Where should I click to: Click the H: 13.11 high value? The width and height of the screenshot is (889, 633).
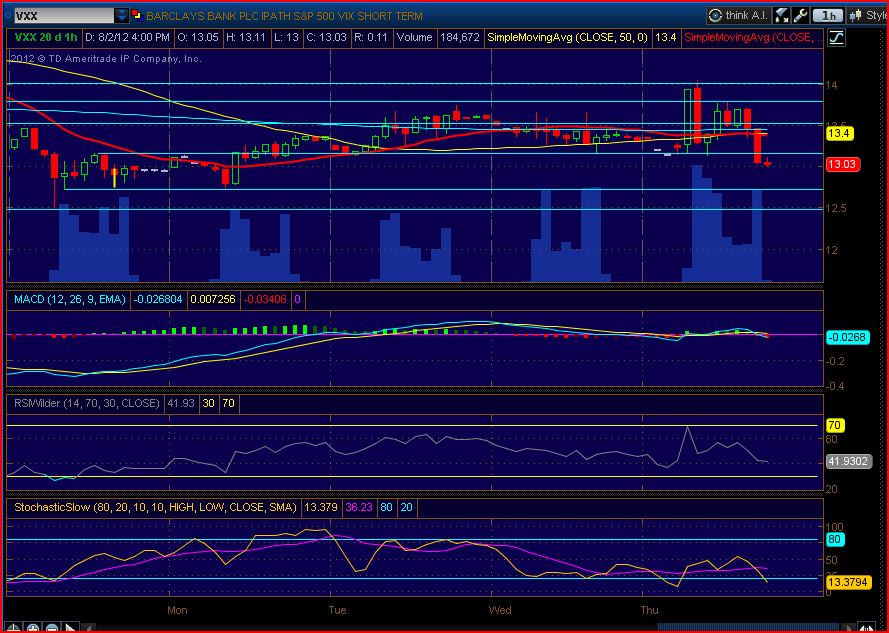(247, 37)
